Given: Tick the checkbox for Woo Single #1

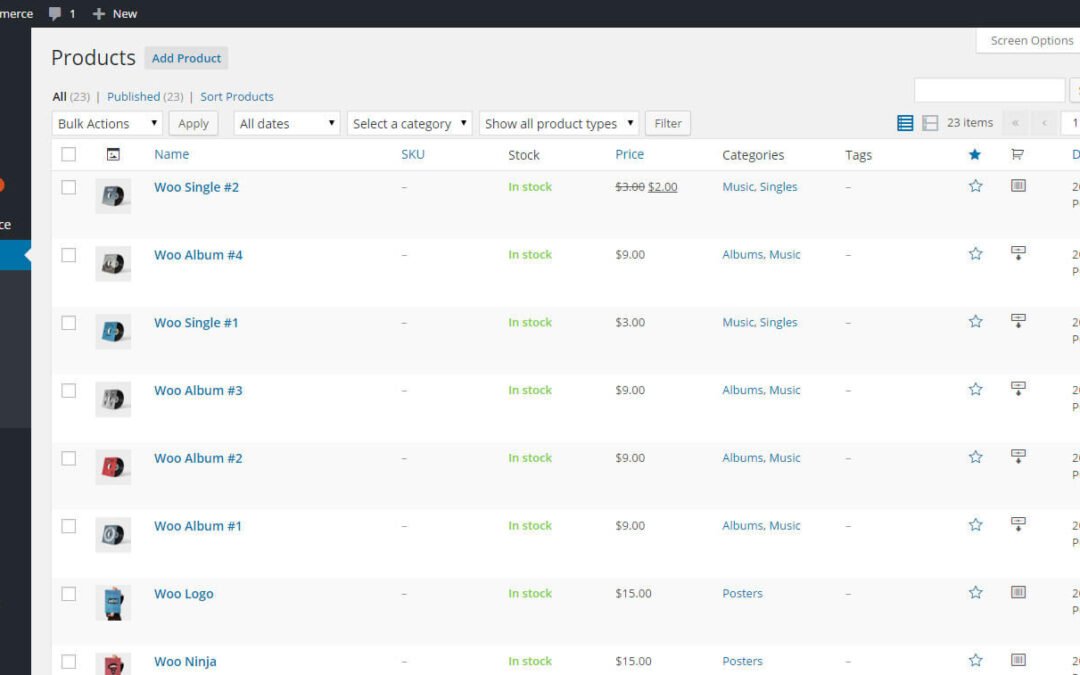Looking at the screenshot, I should click(69, 323).
